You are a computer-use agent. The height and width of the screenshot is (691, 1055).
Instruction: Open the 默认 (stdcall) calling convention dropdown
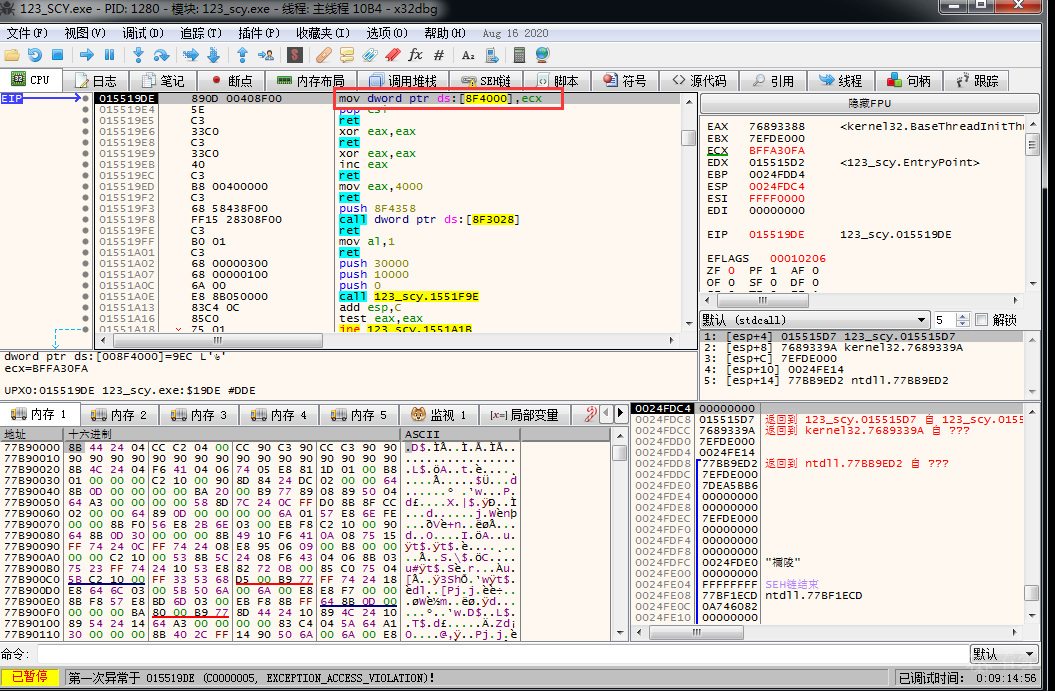click(x=814, y=320)
